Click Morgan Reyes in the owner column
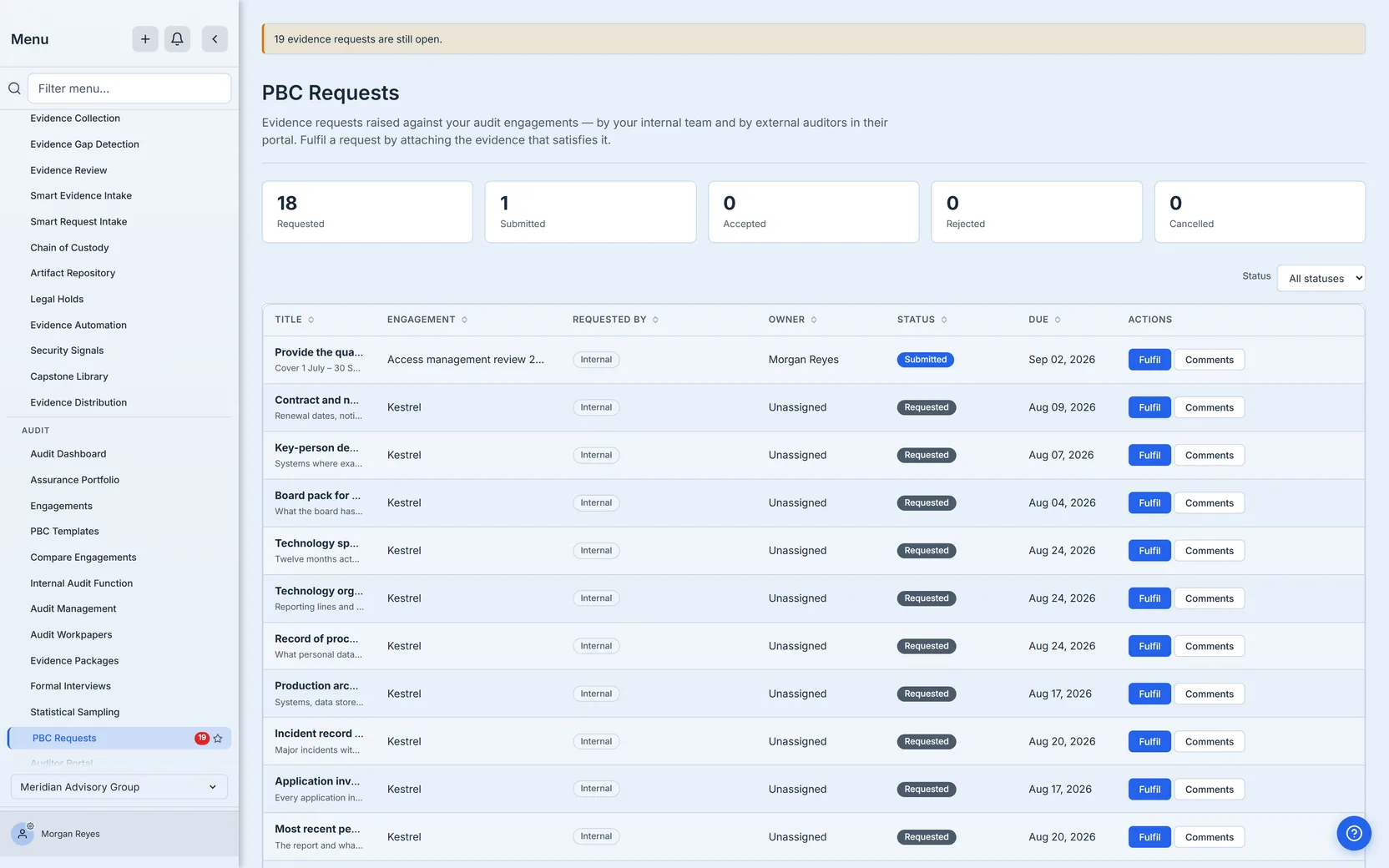1389x868 pixels. click(804, 360)
